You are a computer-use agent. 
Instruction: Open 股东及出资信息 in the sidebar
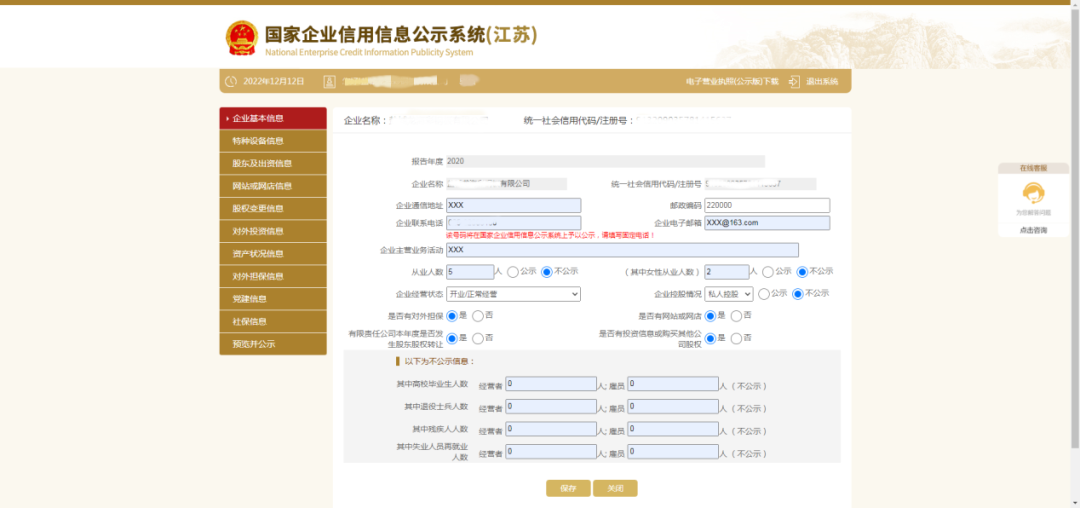(x=272, y=163)
